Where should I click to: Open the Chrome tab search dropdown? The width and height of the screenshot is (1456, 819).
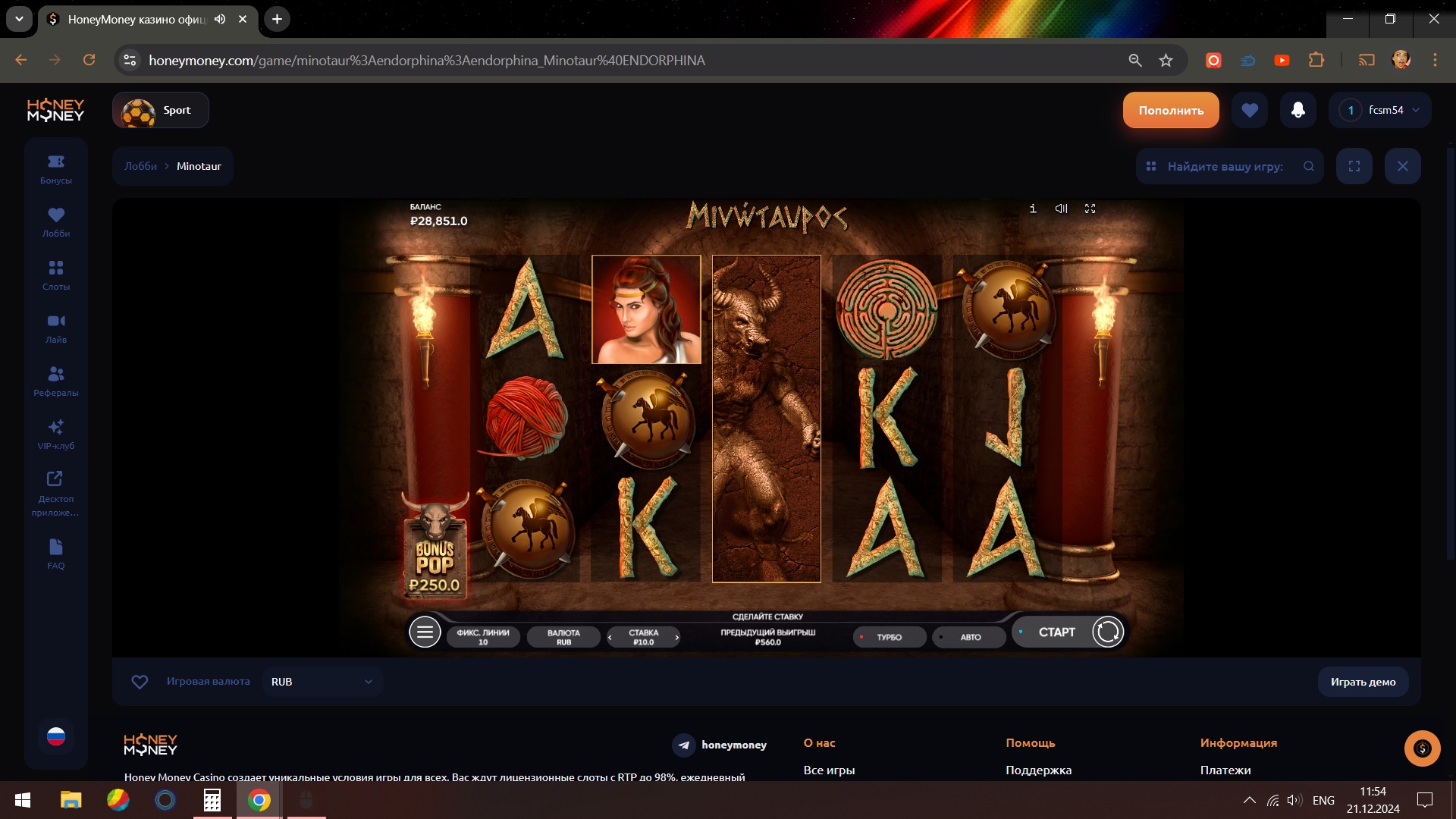pyautogui.click(x=19, y=19)
